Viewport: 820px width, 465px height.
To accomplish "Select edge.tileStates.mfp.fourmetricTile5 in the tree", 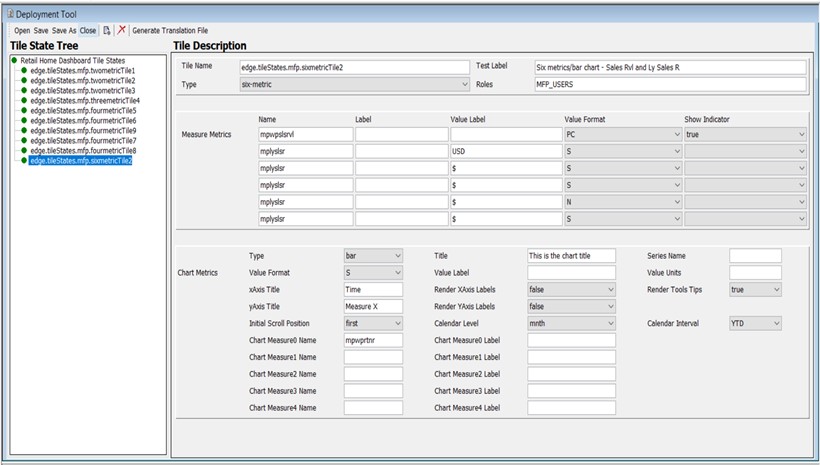I will click(83, 110).
